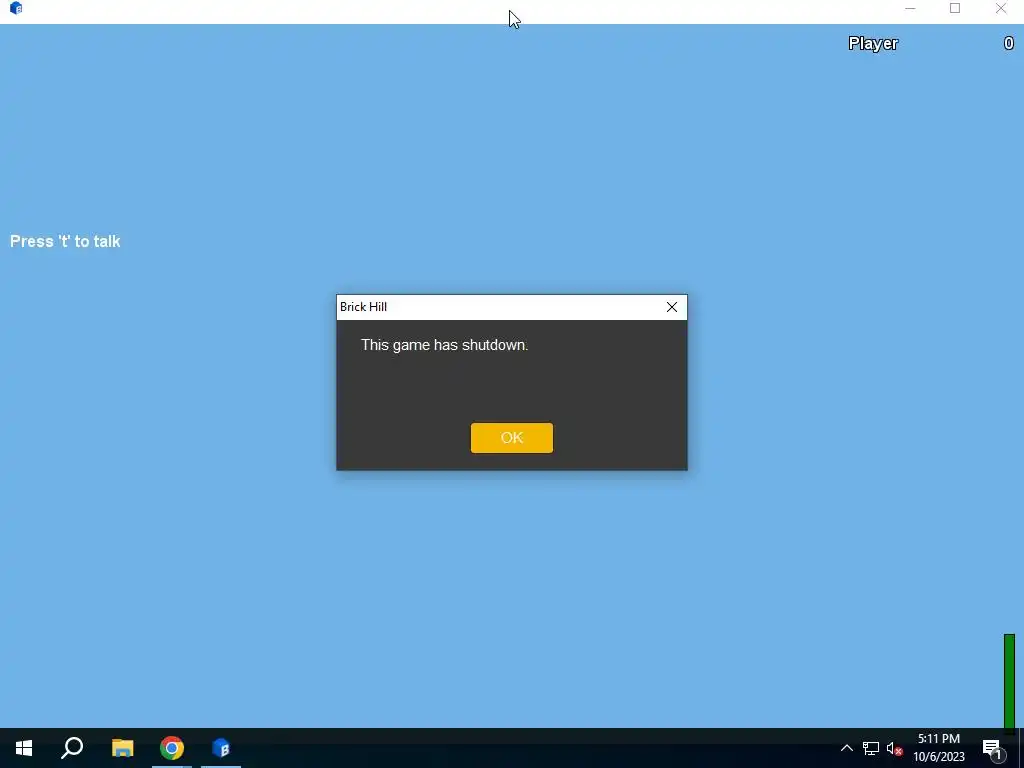Viewport: 1024px width, 768px height.
Task: Open the notification action center
Action: point(992,748)
